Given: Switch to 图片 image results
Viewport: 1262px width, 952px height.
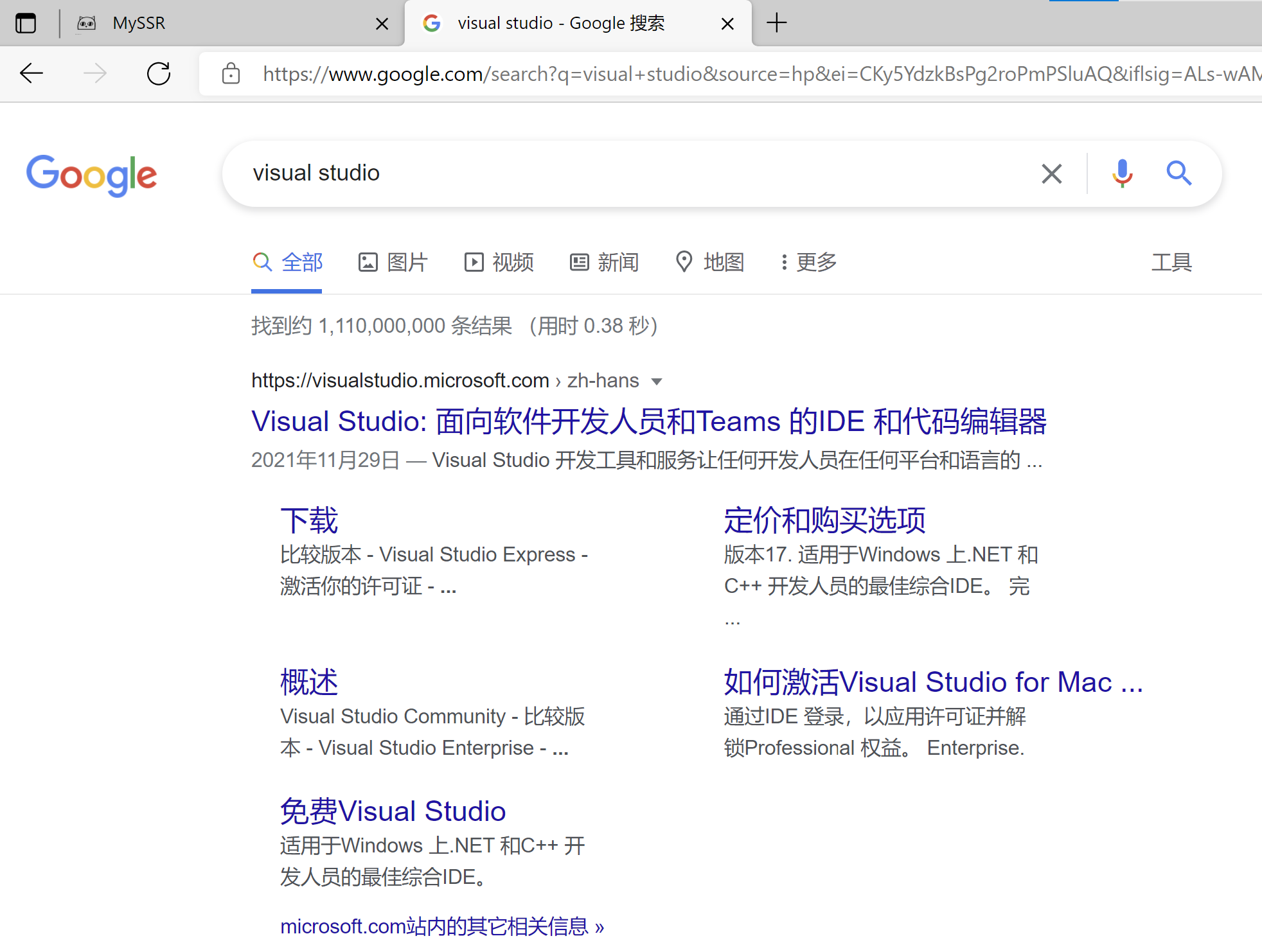Looking at the screenshot, I should click(x=393, y=263).
